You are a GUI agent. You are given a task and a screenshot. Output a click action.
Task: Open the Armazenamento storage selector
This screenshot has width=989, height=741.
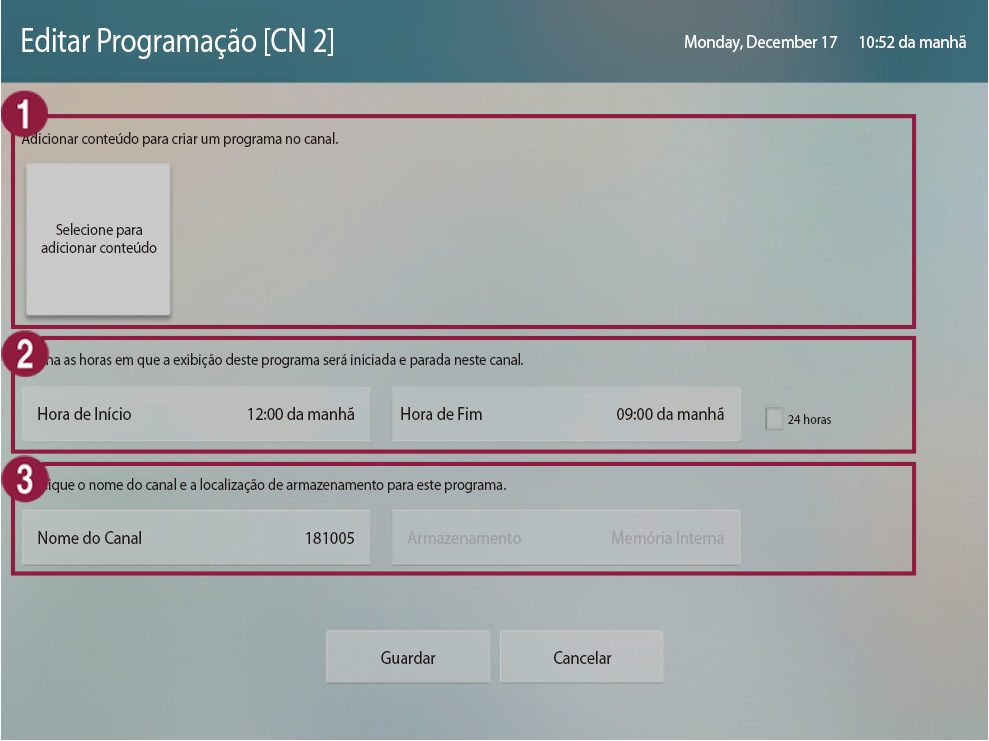point(566,538)
